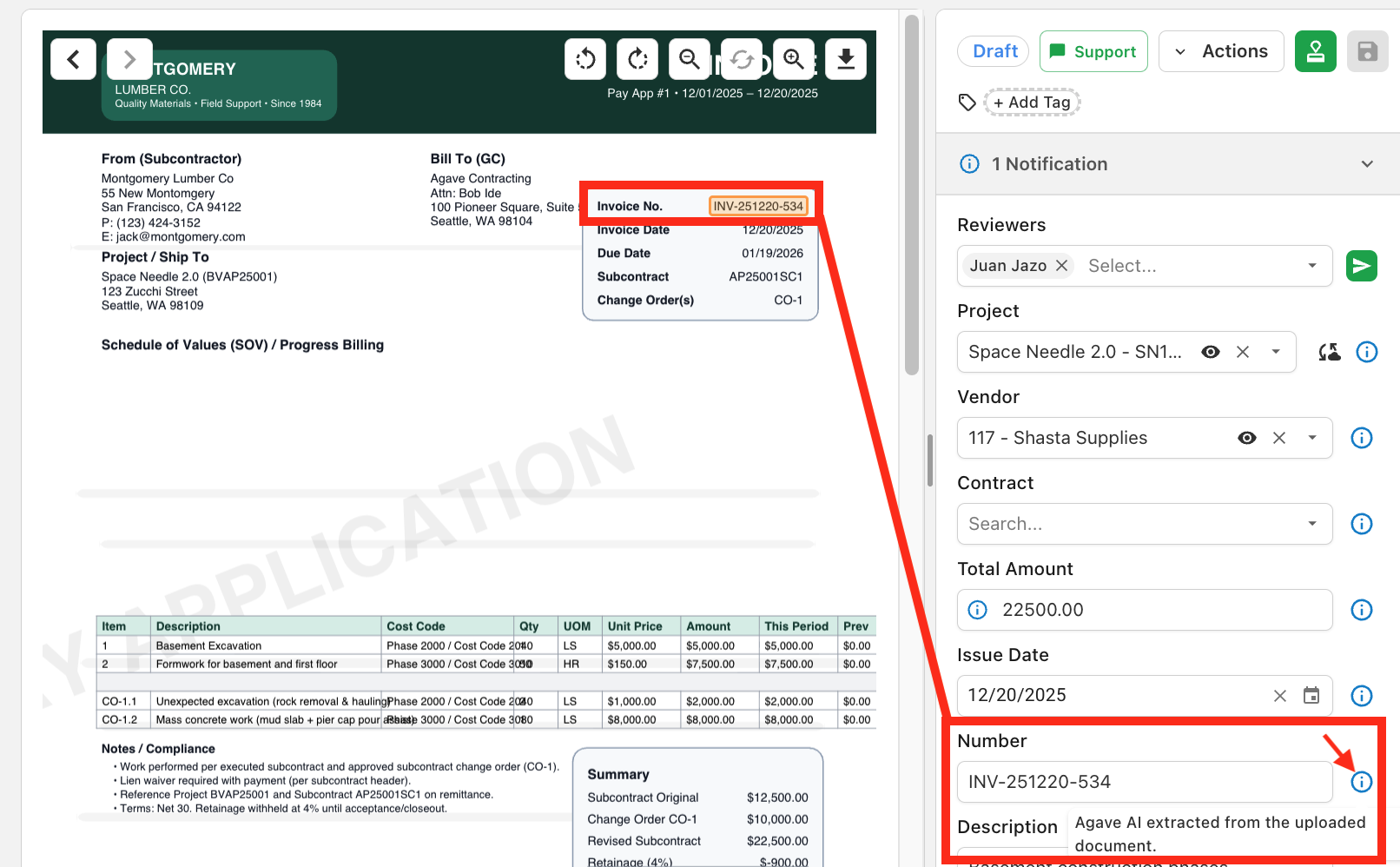Viewport: 1400px width, 867px height.
Task: Zoom in on the invoice document
Action: [794, 59]
